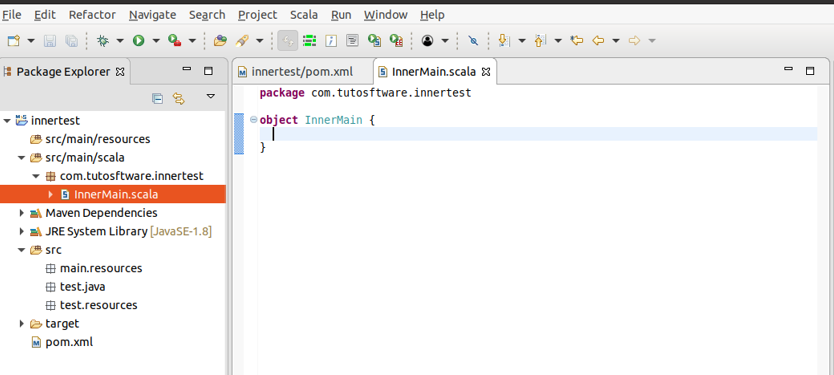Click the Scala run S icon

coord(375,40)
